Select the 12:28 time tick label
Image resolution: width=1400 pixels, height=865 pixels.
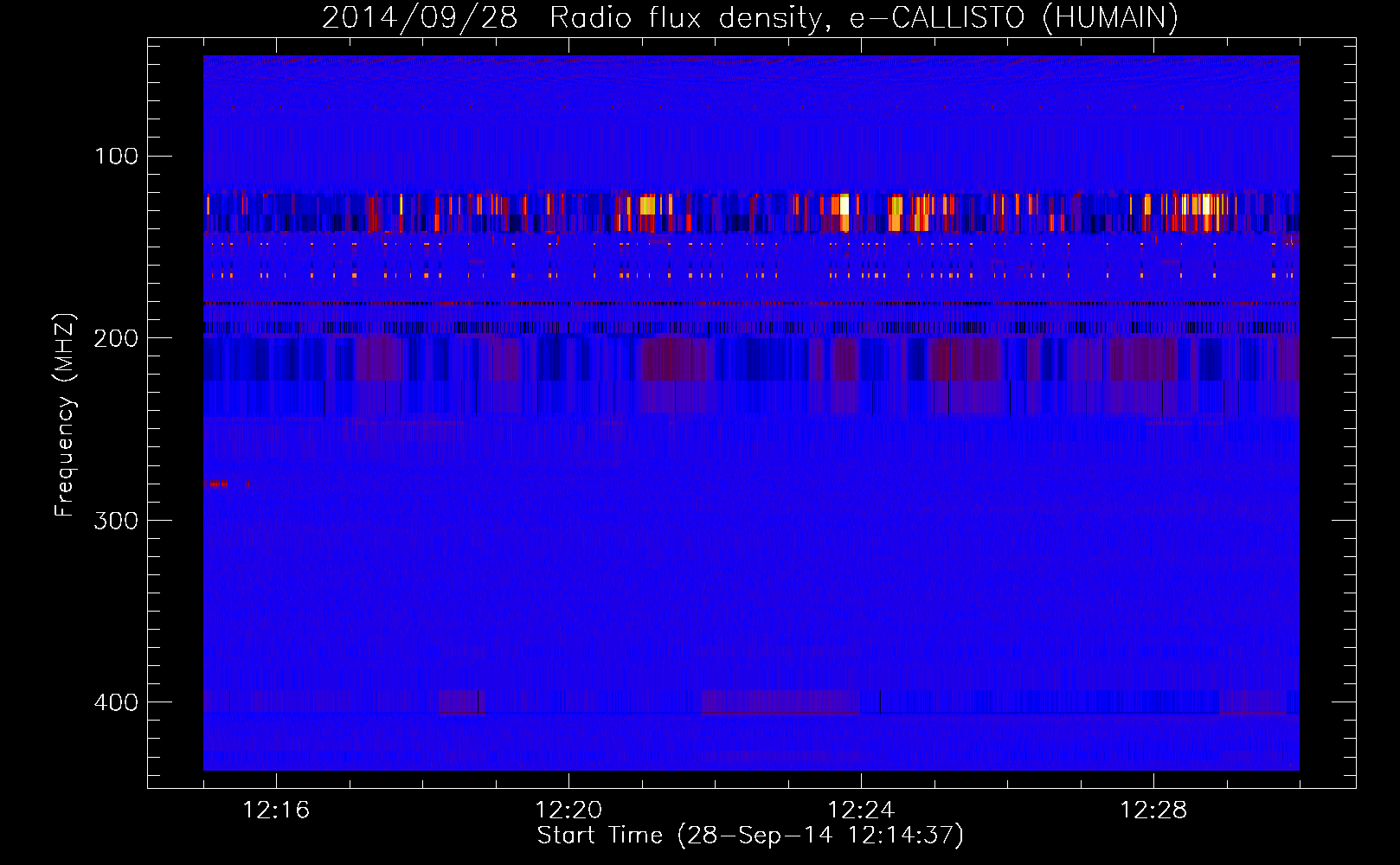pyautogui.click(x=1153, y=811)
